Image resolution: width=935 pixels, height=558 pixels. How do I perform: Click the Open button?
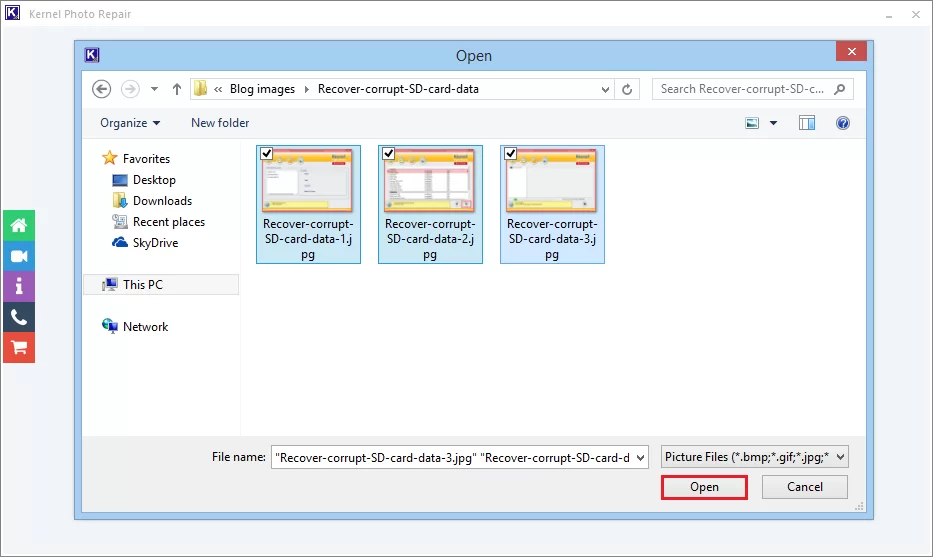pyautogui.click(x=704, y=487)
